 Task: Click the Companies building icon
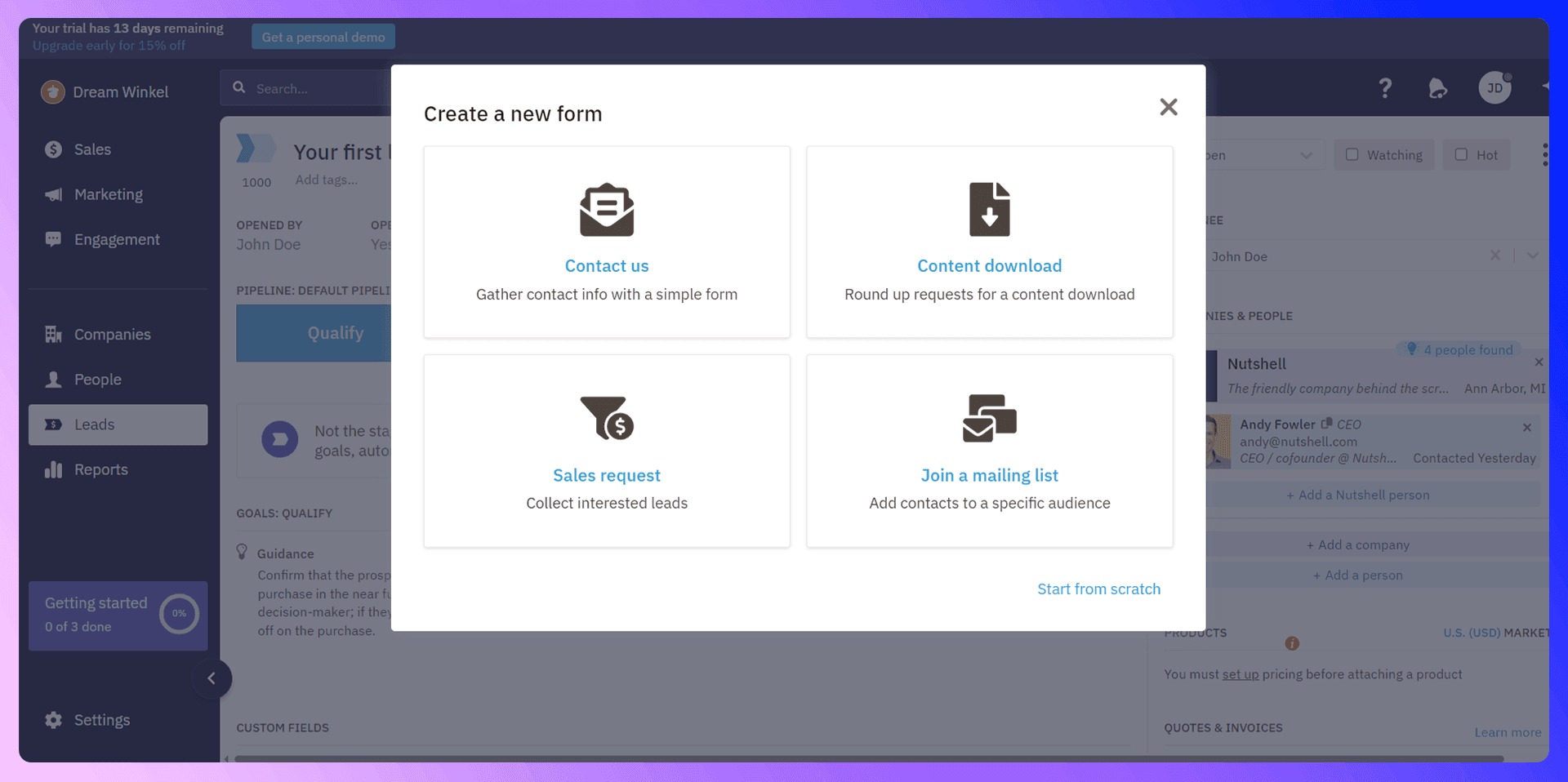coord(53,334)
